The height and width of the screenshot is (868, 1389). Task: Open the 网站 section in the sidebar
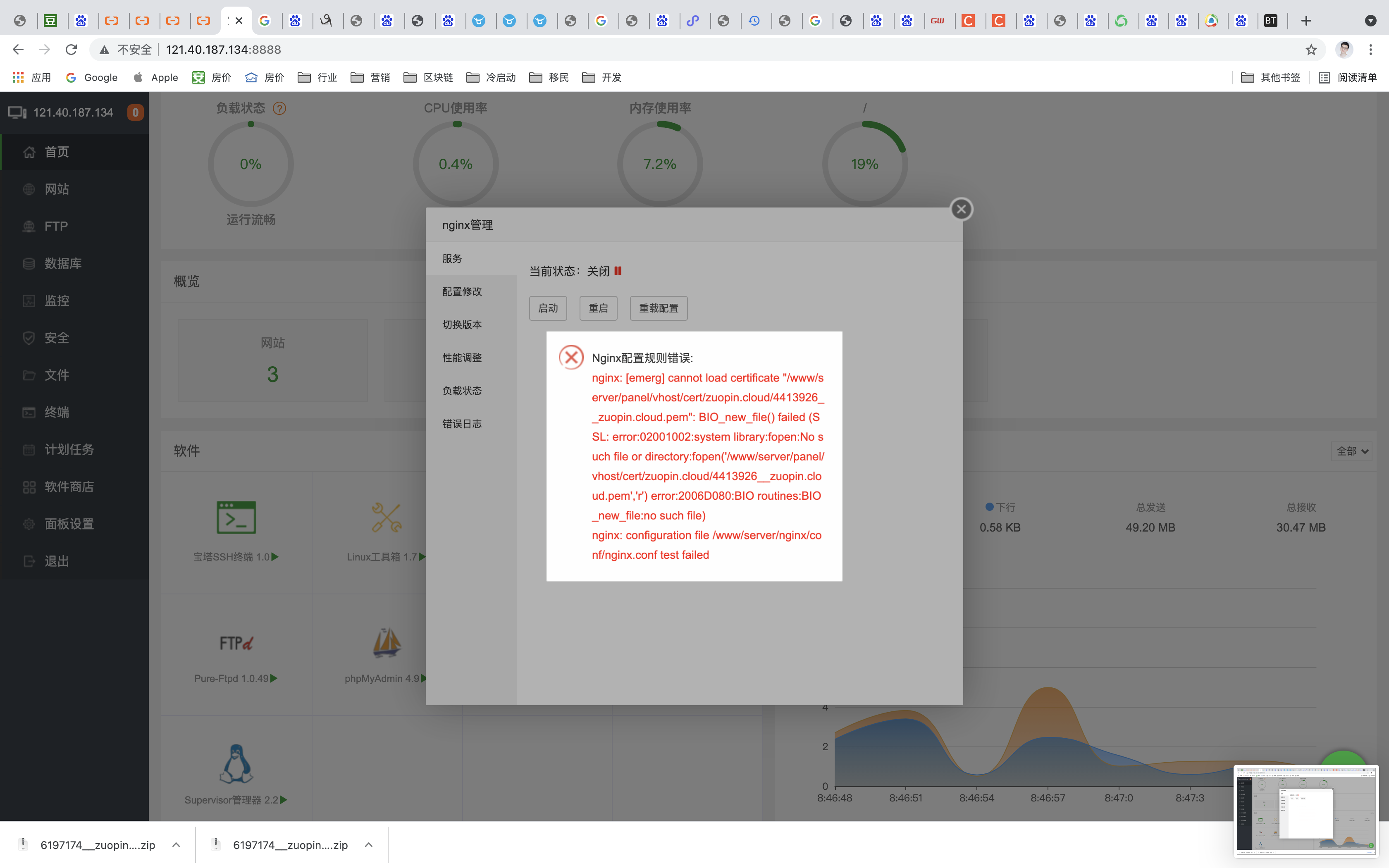pyautogui.click(x=57, y=189)
